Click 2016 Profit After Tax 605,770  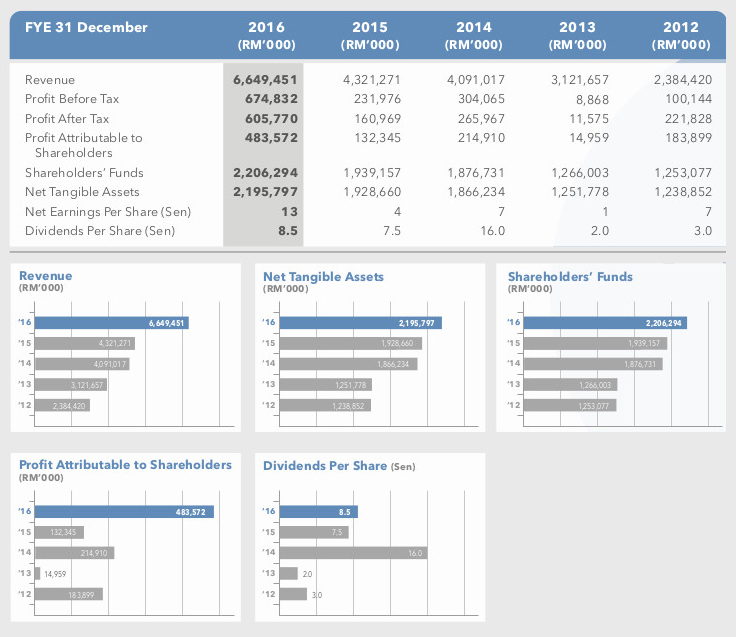pos(271,119)
